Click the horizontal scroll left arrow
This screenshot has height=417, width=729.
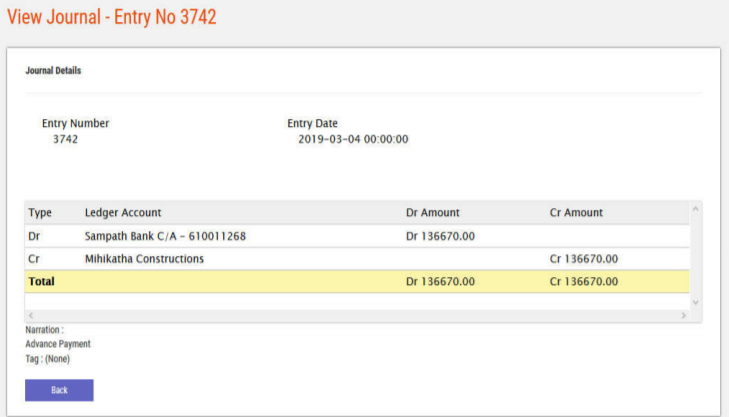[x=31, y=316]
